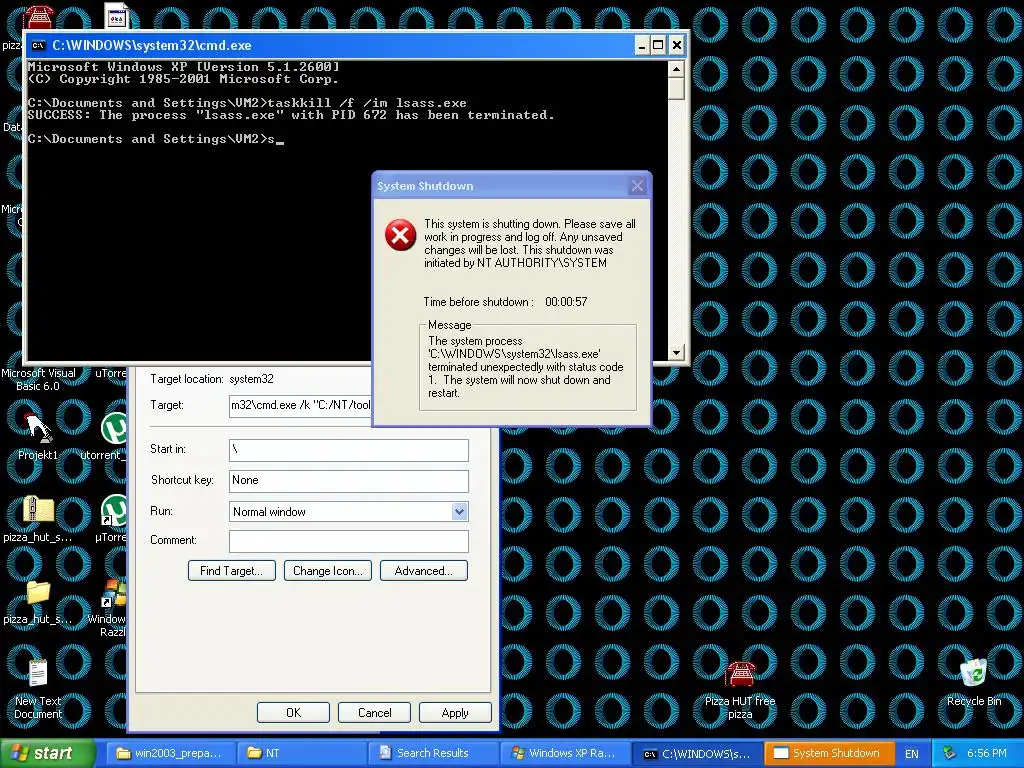This screenshot has width=1024, height=768.
Task: Click the Advanced... button
Action: click(424, 571)
